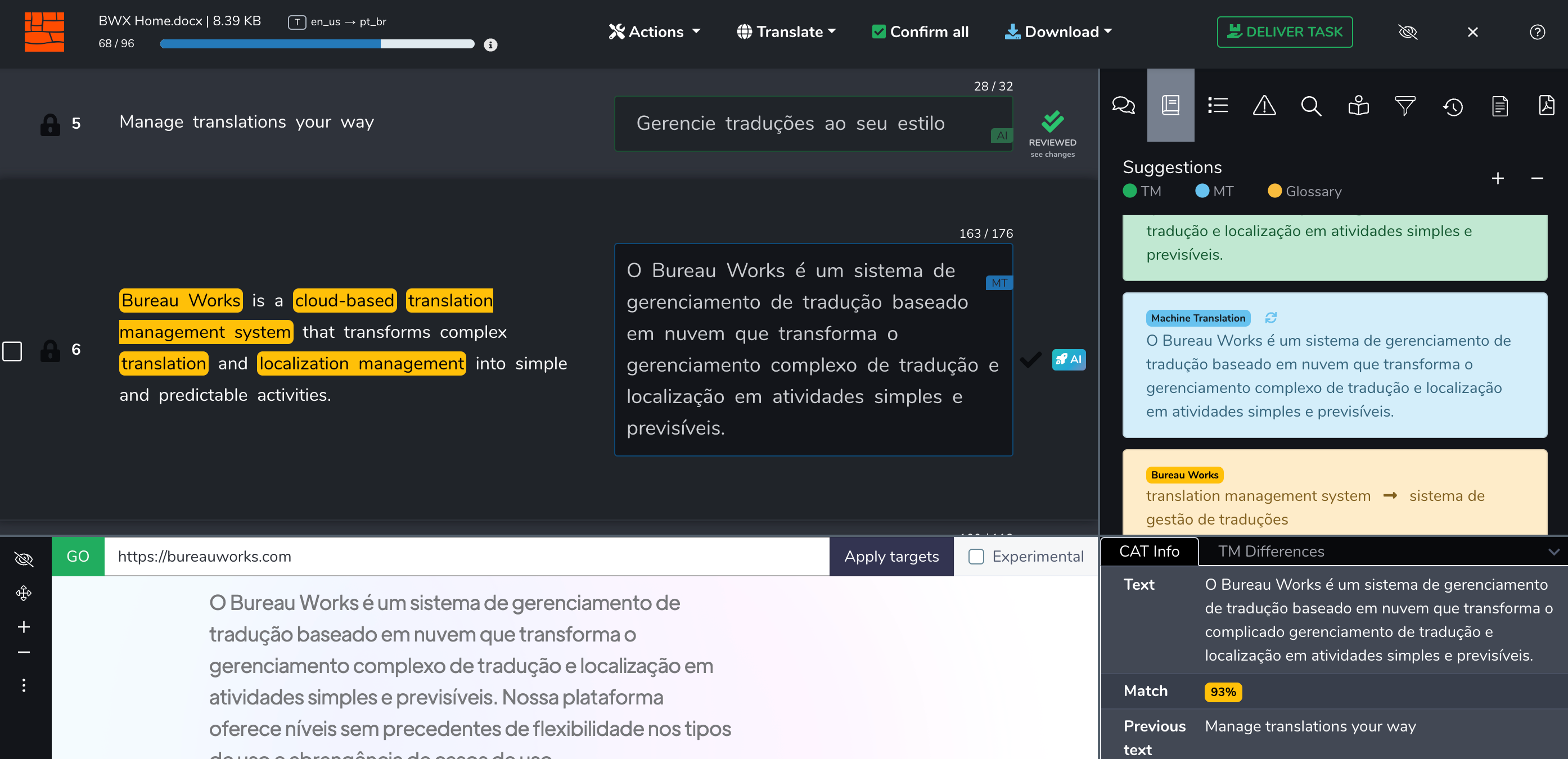Select the Machine Translation suggestion card

tap(1334, 364)
